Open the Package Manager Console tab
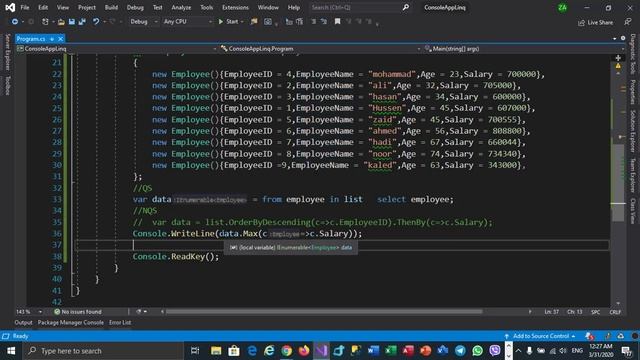This screenshot has width=640, height=360. tap(71, 322)
